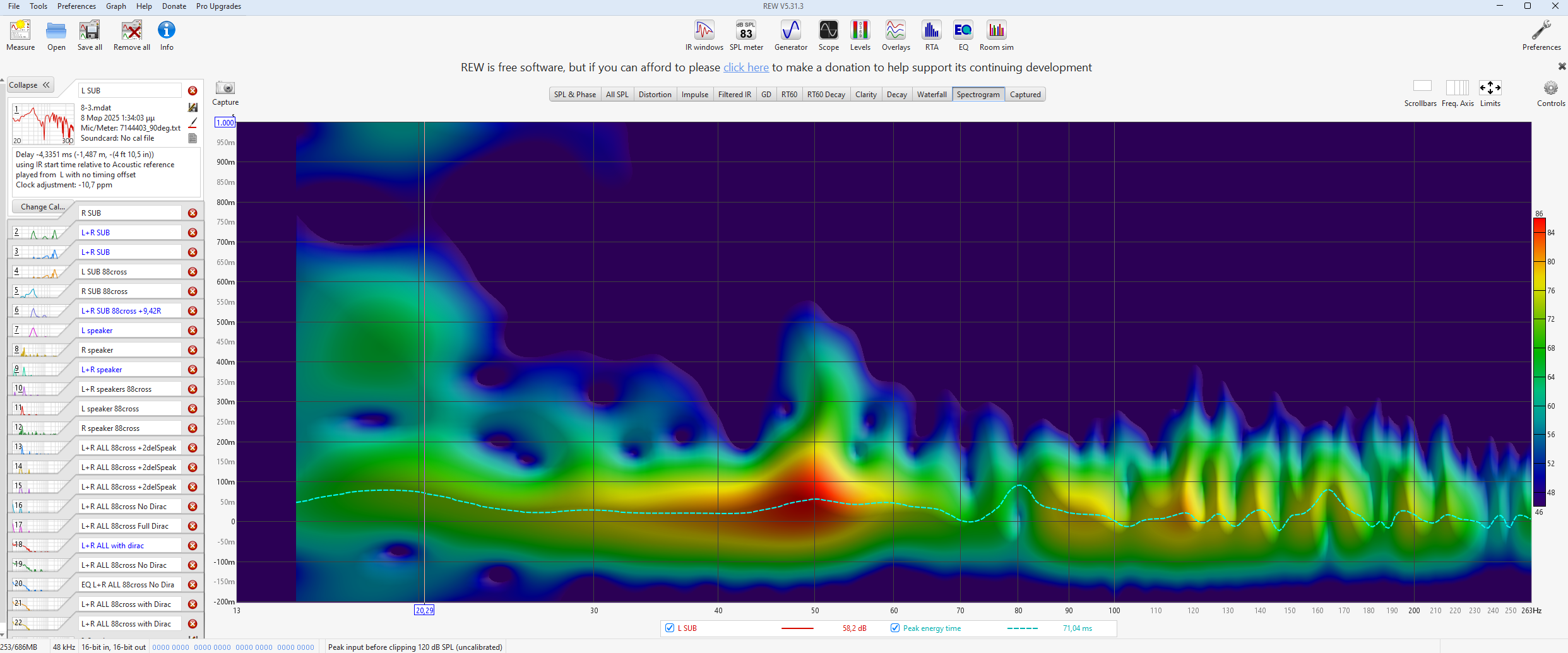1568x653 pixels.
Task: Open the RTA analyzer window
Action: coord(931,35)
